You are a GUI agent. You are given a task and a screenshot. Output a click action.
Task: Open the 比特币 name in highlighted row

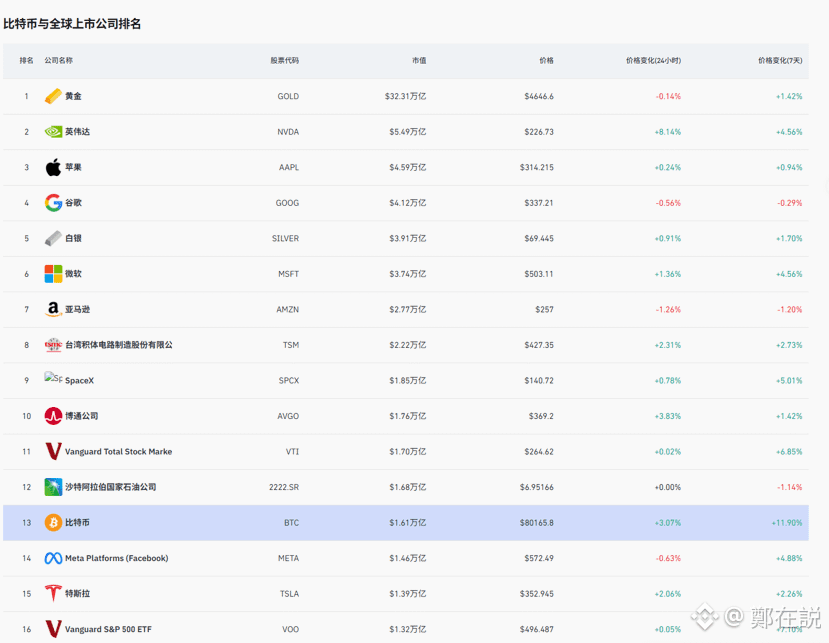coord(77,522)
